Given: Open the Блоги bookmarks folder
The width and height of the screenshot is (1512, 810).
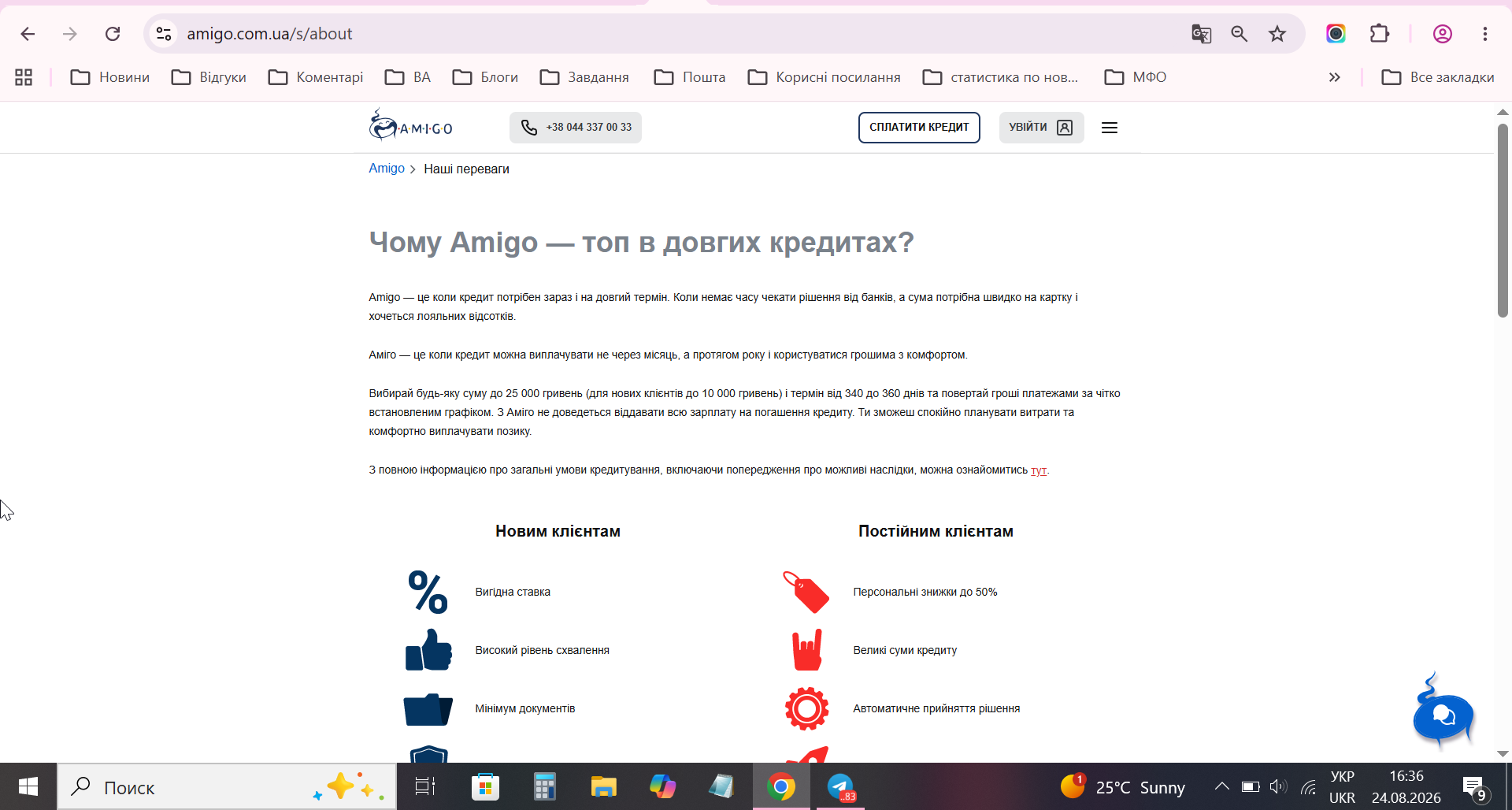Looking at the screenshot, I should coord(485,77).
